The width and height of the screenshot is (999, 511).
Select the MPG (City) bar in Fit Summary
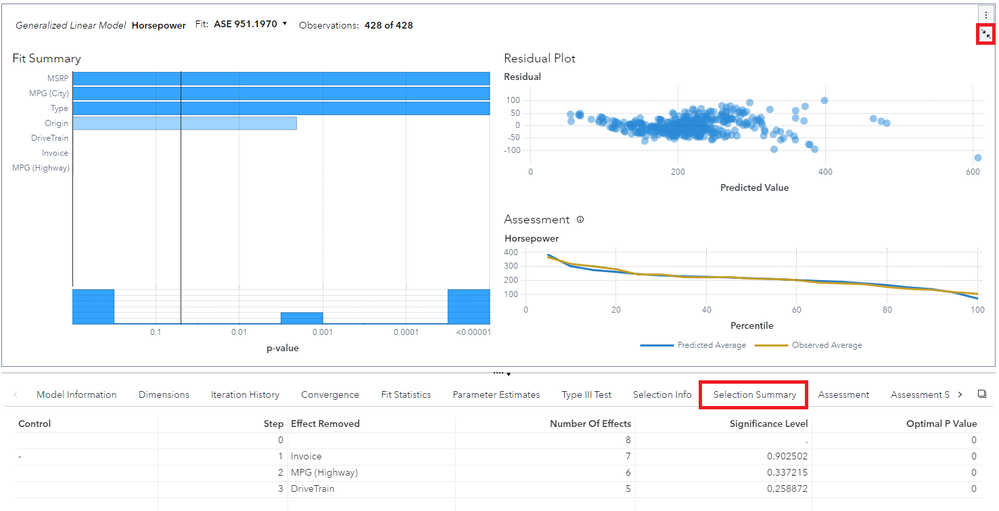point(281,94)
